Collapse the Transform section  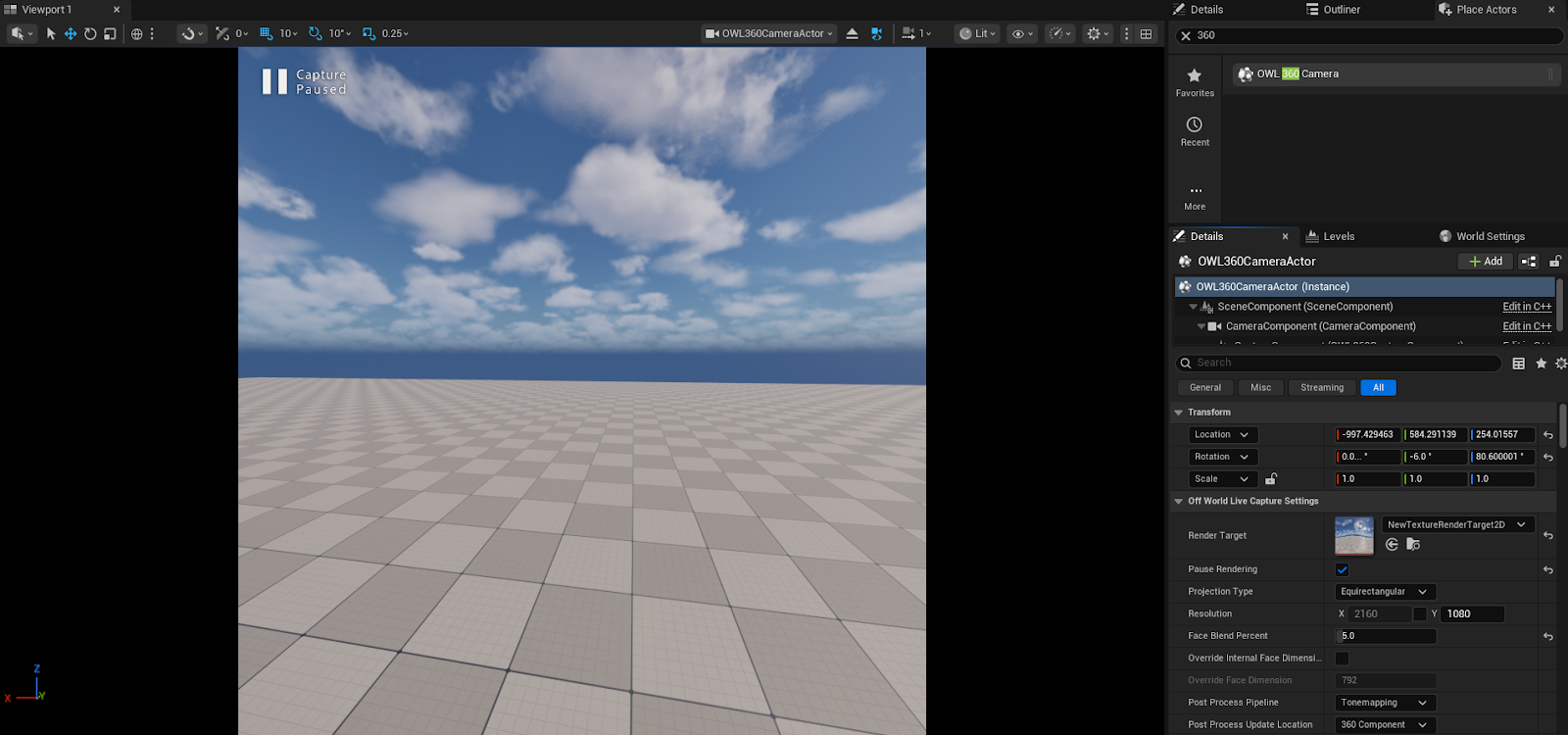coord(1179,413)
